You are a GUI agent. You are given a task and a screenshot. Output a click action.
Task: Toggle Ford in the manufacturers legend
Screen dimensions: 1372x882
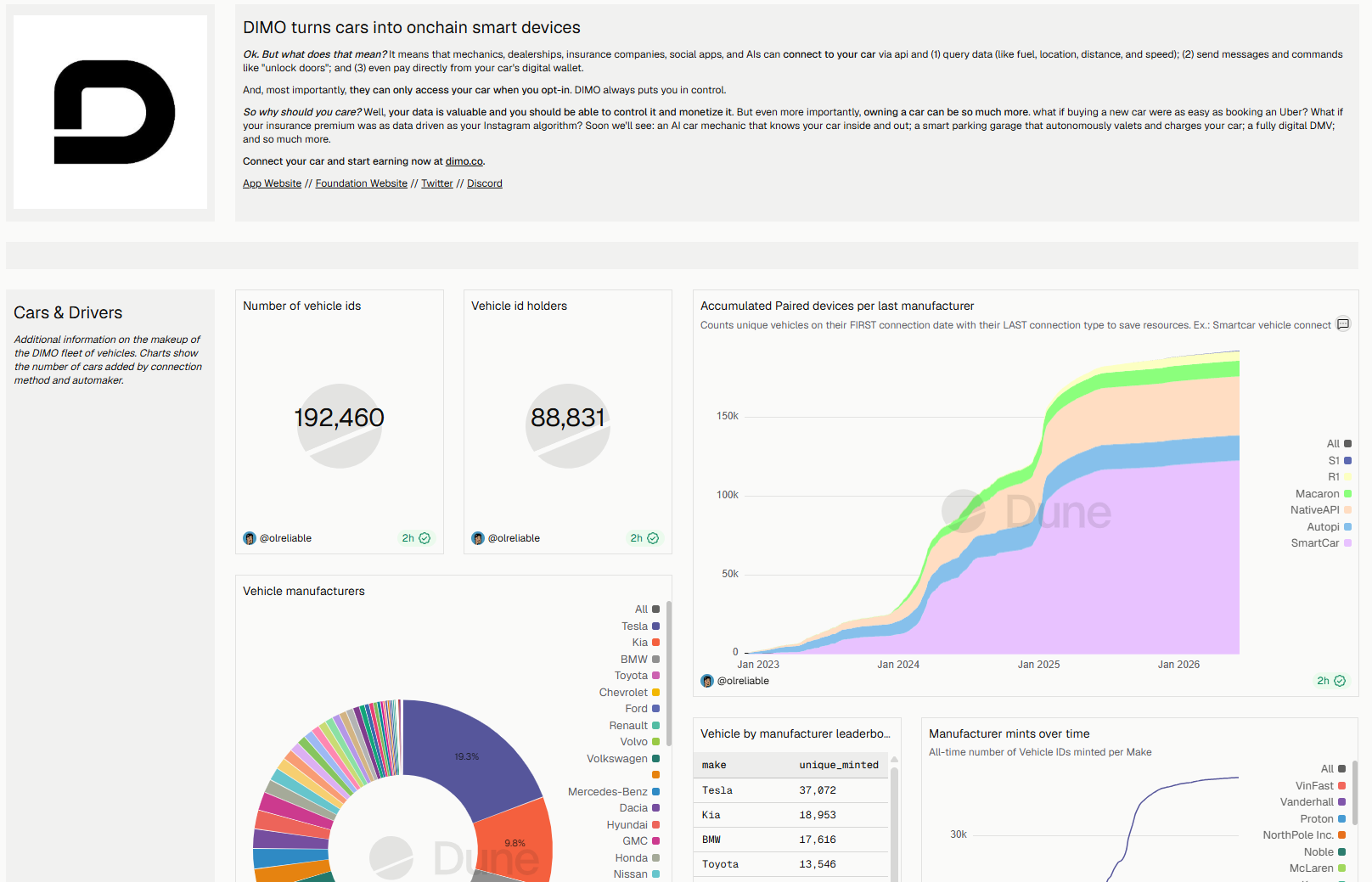click(642, 709)
